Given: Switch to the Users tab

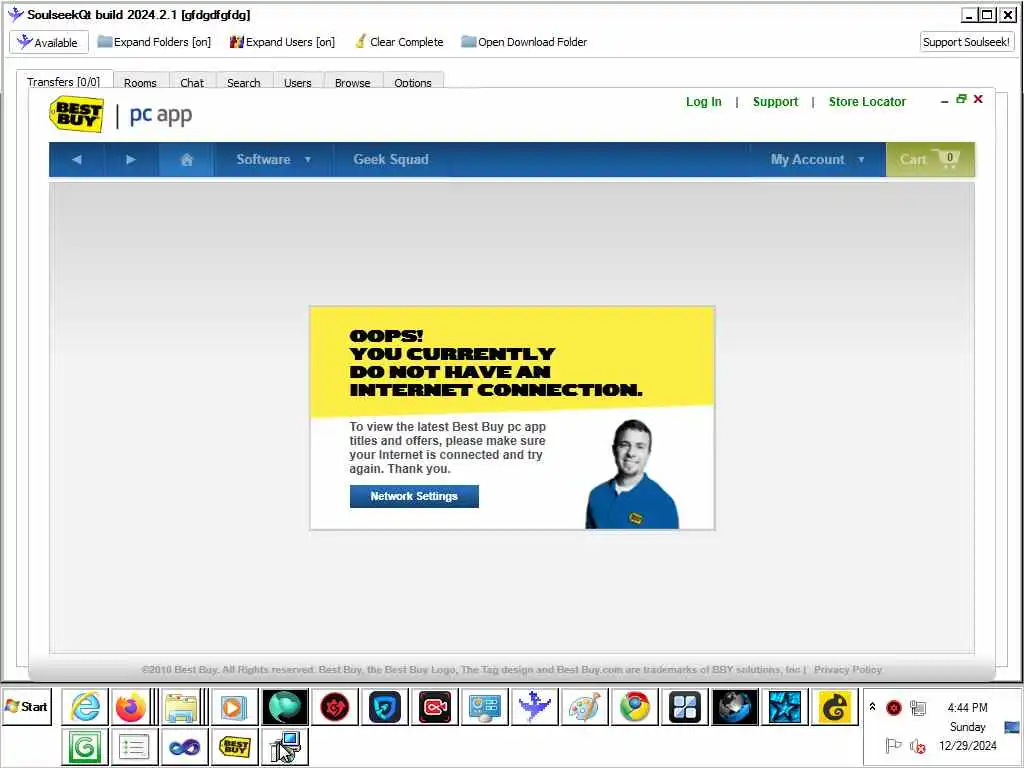Looking at the screenshot, I should (298, 82).
